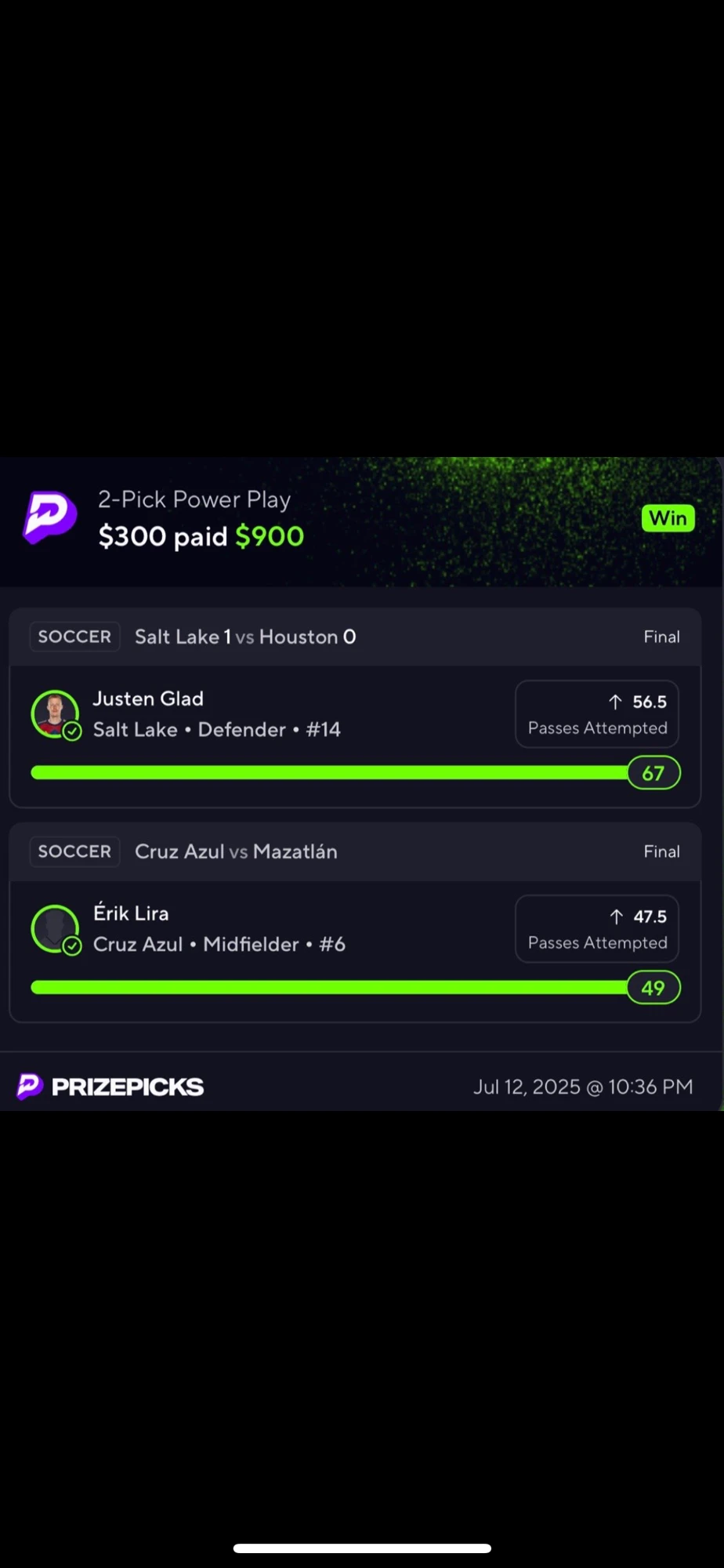Select the SOCCER tag for Cruz Azul

coord(74,851)
